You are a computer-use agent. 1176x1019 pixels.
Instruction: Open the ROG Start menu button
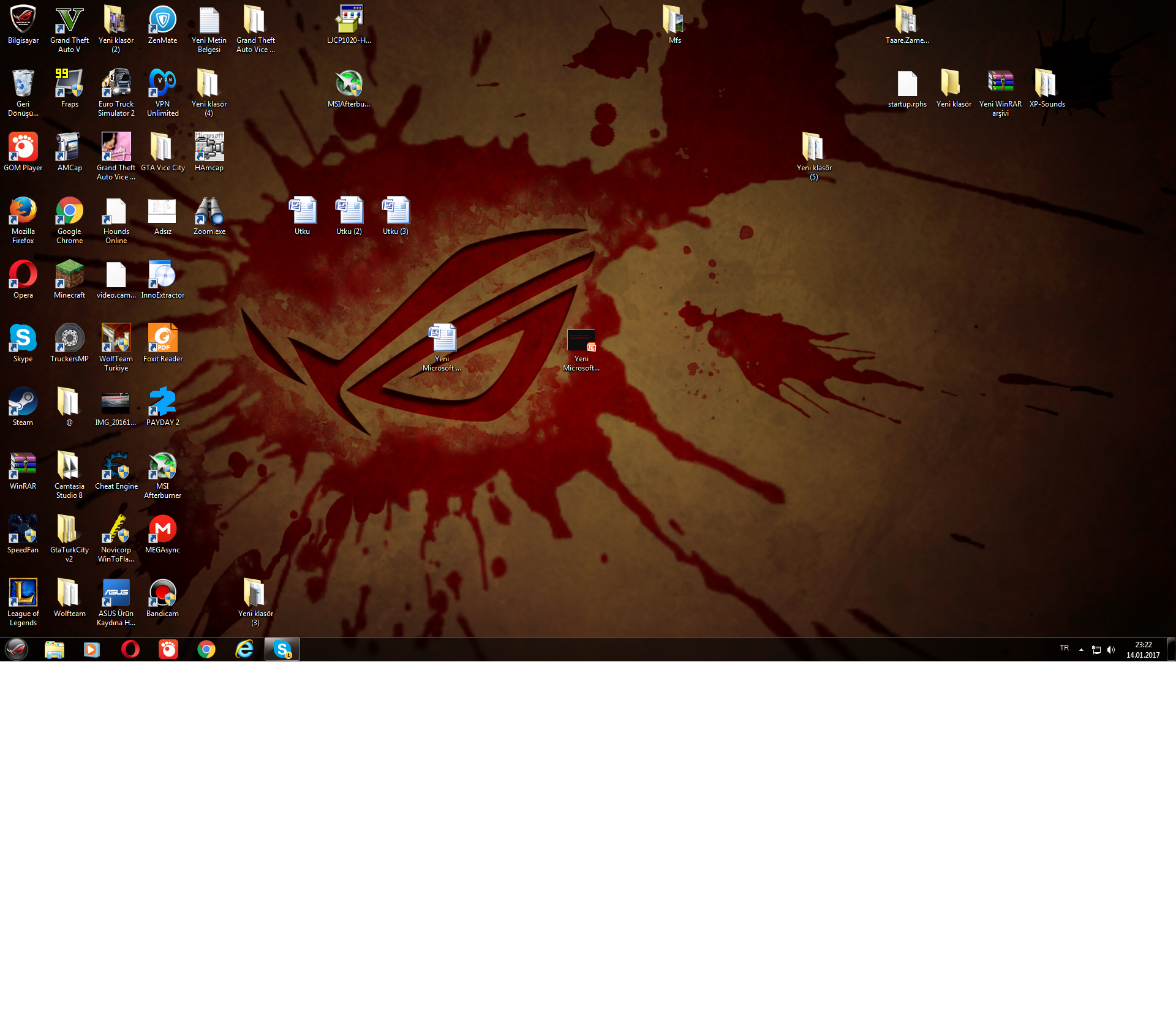17,649
